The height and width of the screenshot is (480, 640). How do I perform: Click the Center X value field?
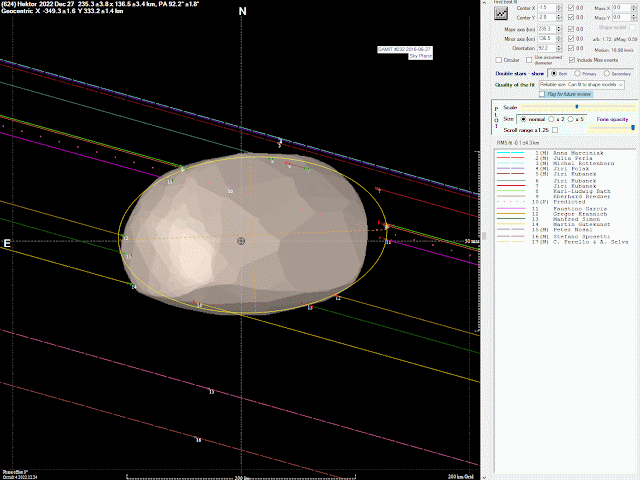[x=547, y=8]
